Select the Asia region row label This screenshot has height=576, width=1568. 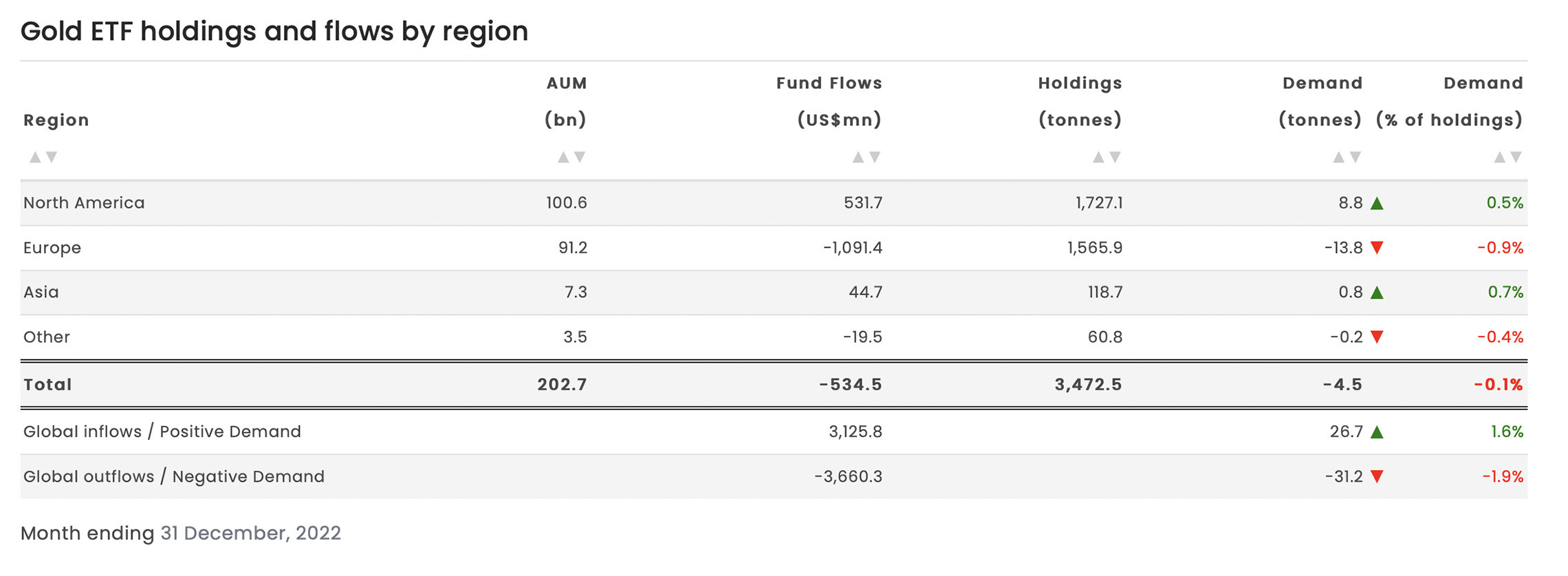41,292
